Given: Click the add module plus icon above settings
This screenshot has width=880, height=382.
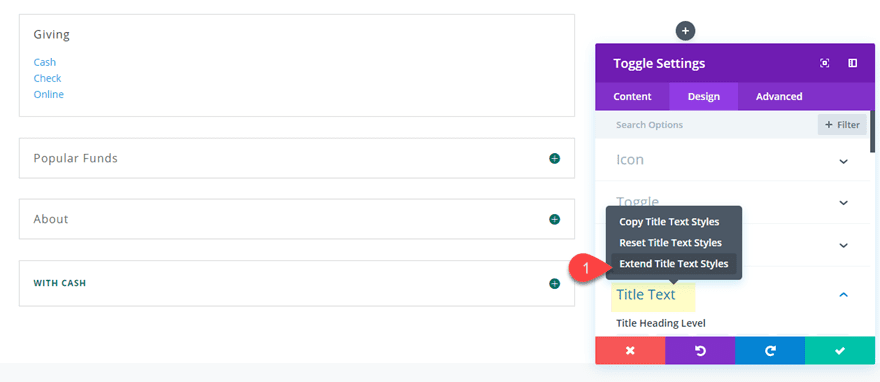Looking at the screenshot, I should (685, 31).
